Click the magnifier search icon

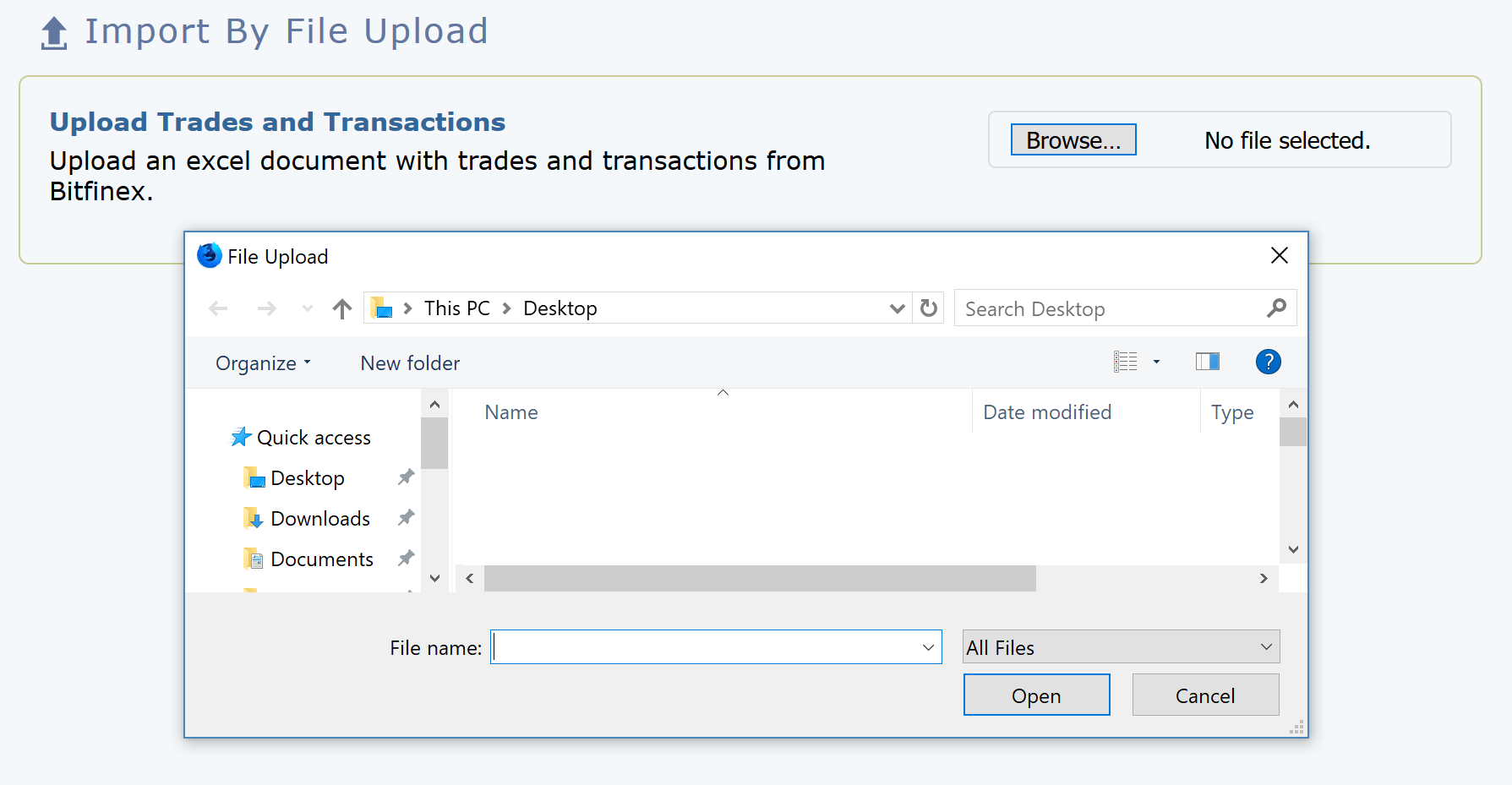pos(1276,308)
